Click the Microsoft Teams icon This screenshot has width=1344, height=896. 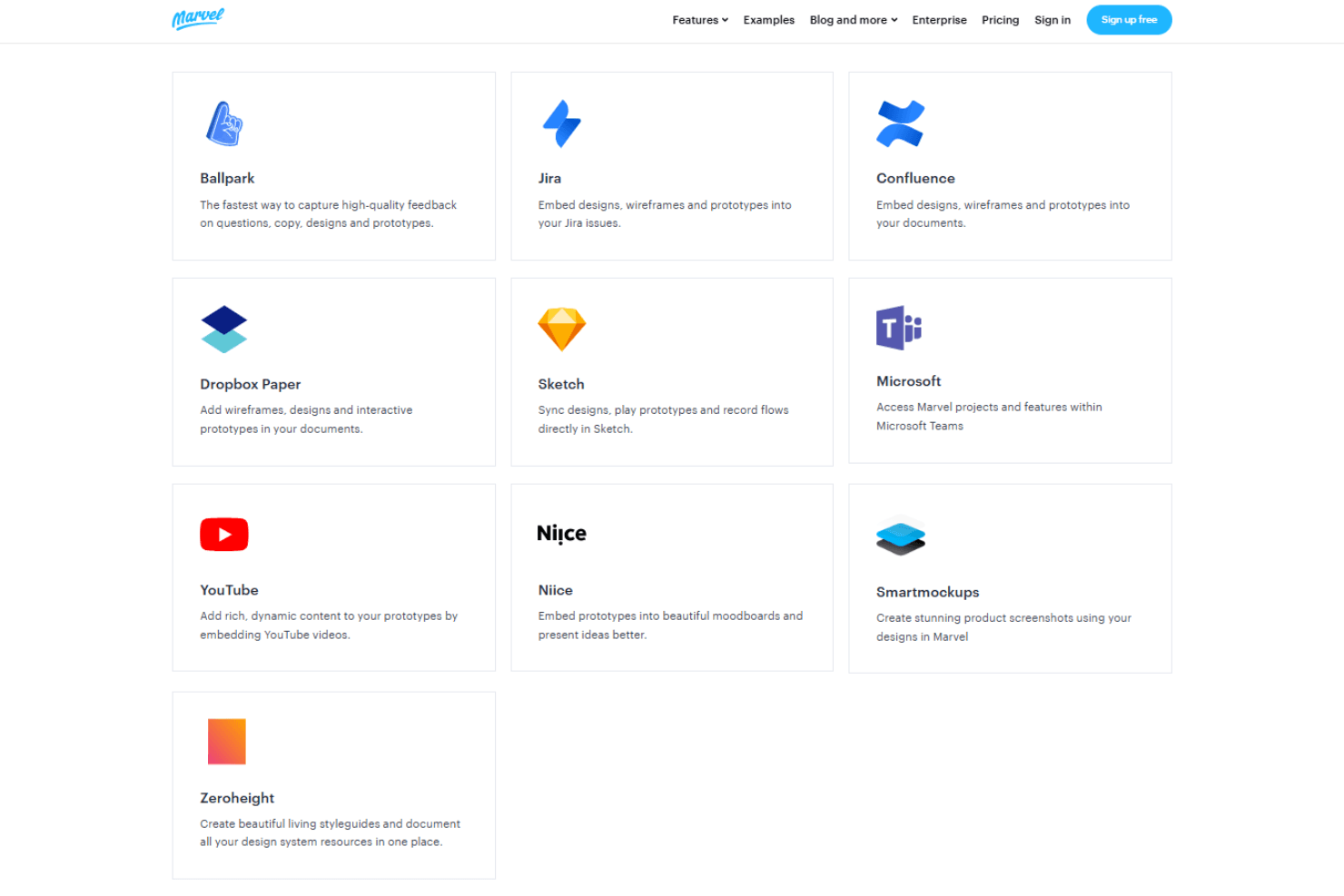point(899,328)
